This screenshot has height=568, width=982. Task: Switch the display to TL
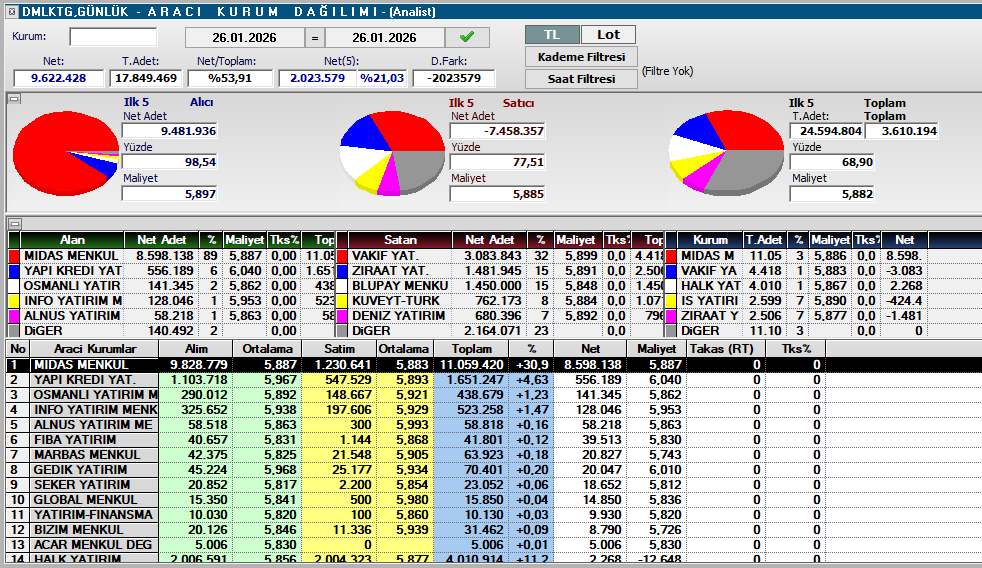552,35
